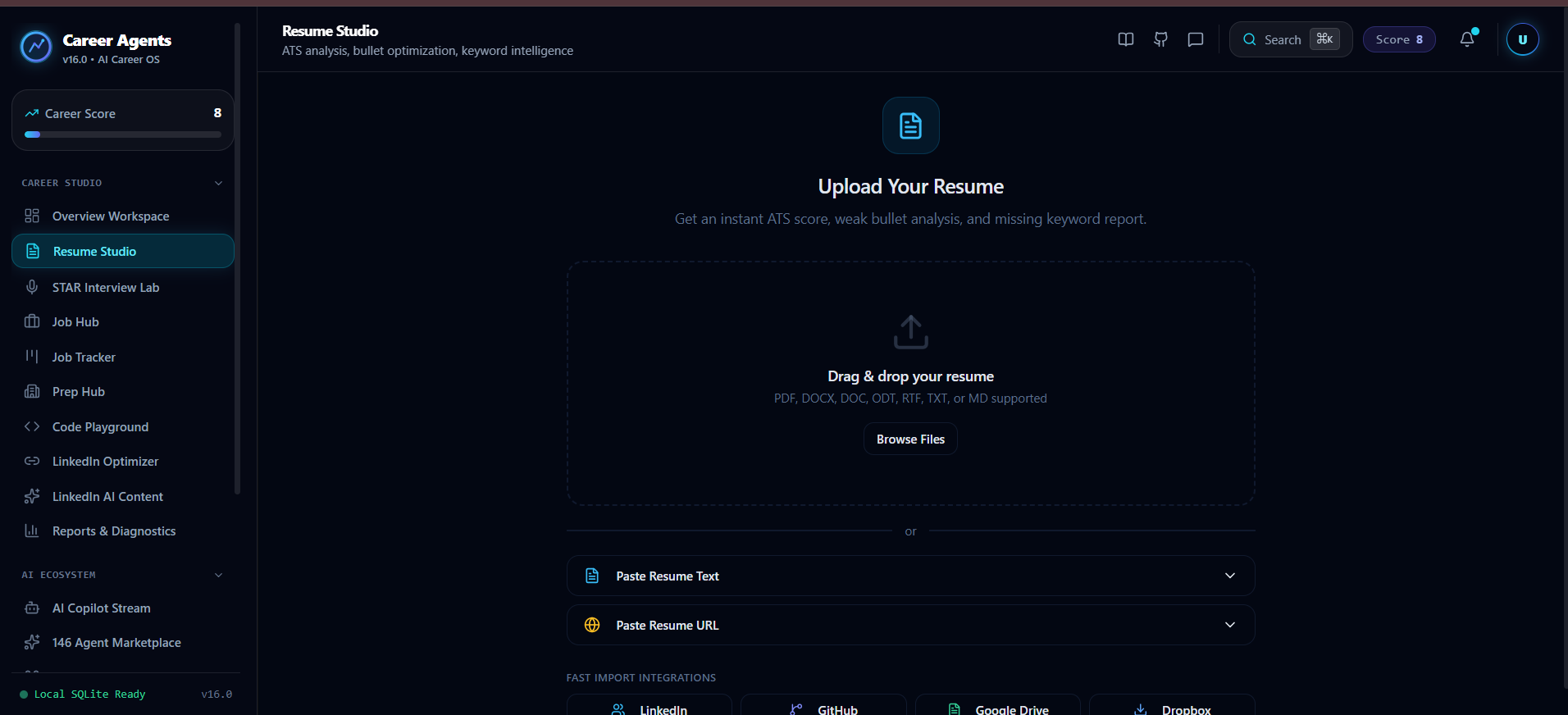Open Reports & Diagnostics
This screenshot has width=1568, height=715.
123,531
